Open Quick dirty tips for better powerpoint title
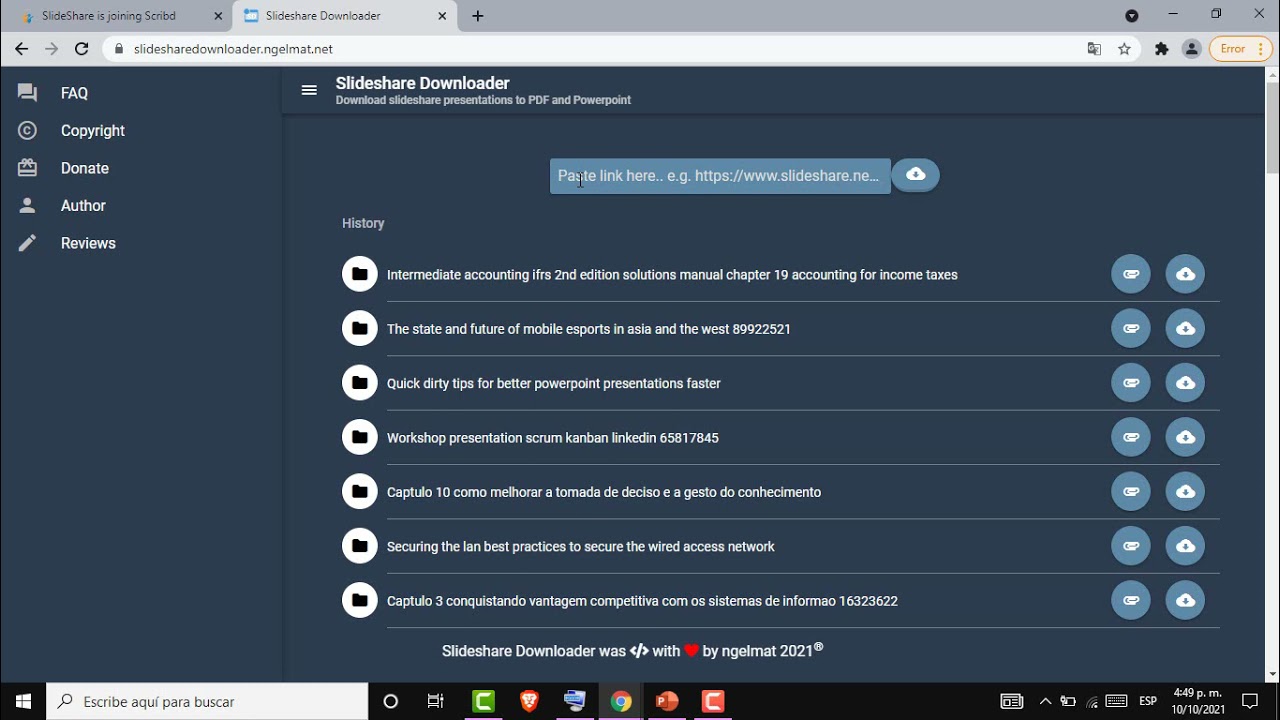This screenshot has width=1280, height=720. [x=554, y=384]
